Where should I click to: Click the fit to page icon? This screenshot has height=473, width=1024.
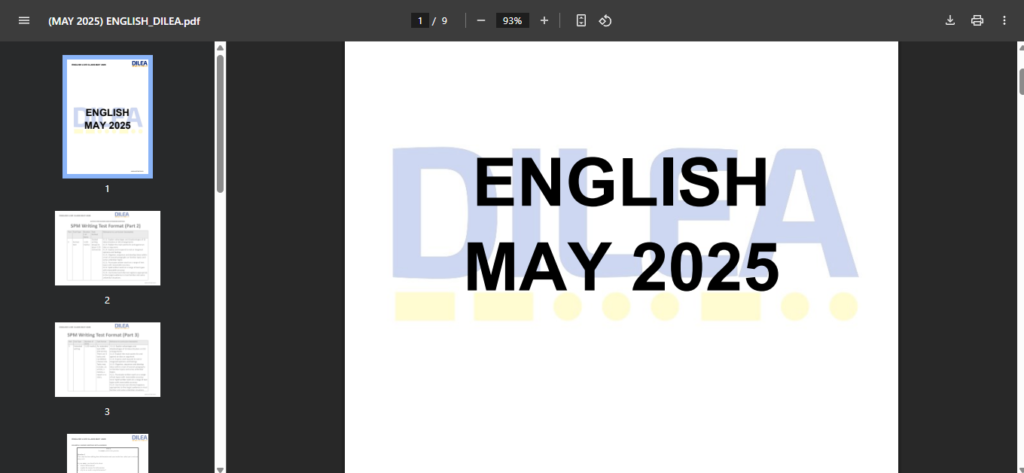[581, 20]
